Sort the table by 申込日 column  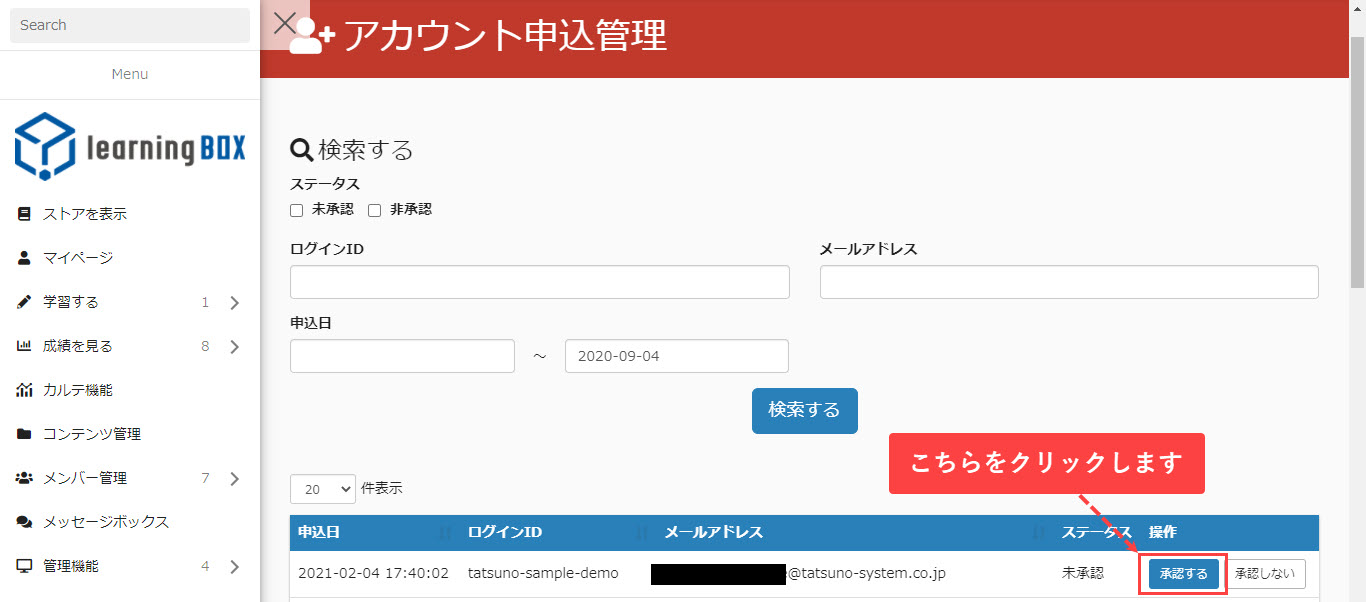click(x=444, y=533)
